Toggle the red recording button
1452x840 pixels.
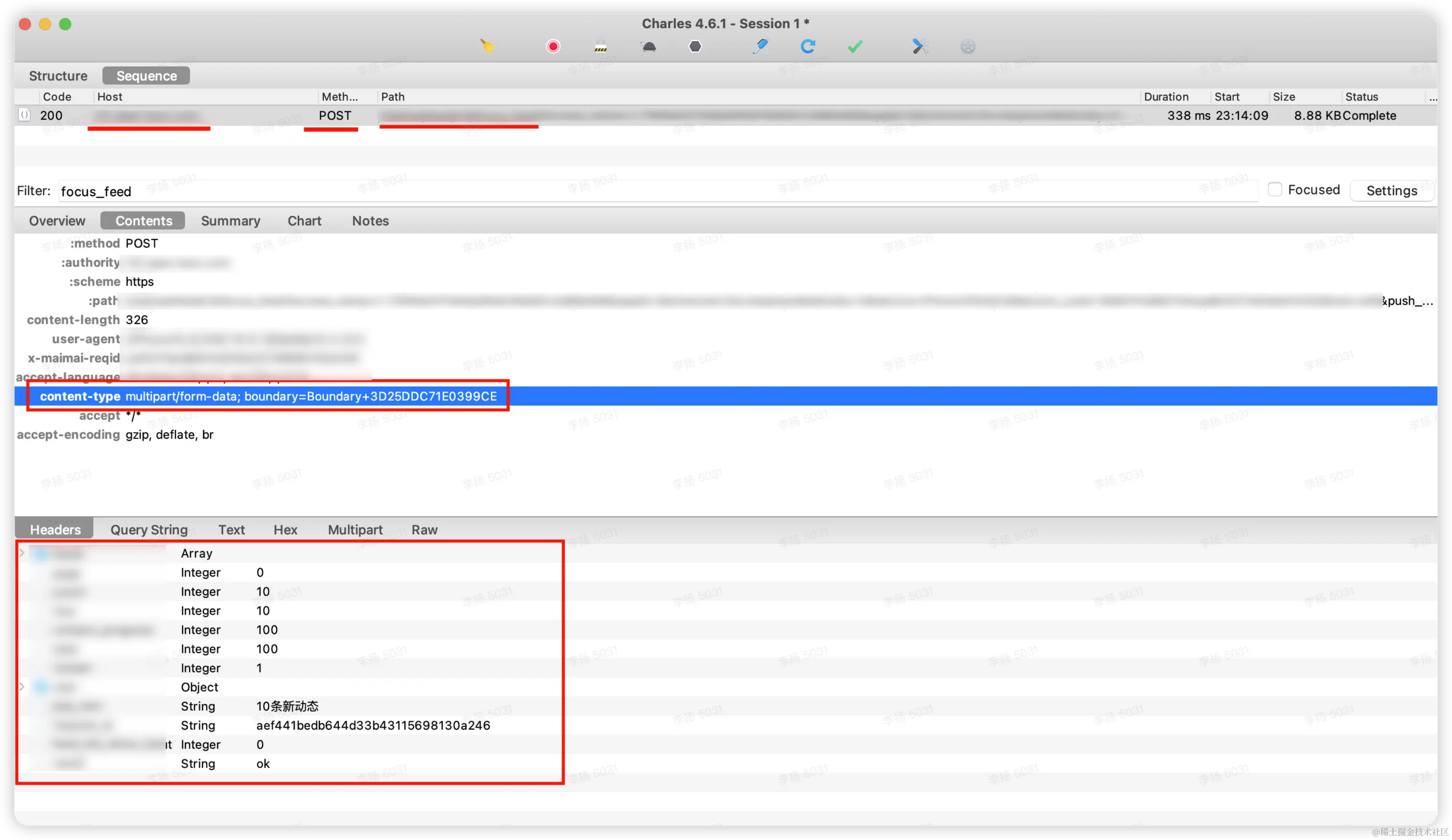pos(553,46)
